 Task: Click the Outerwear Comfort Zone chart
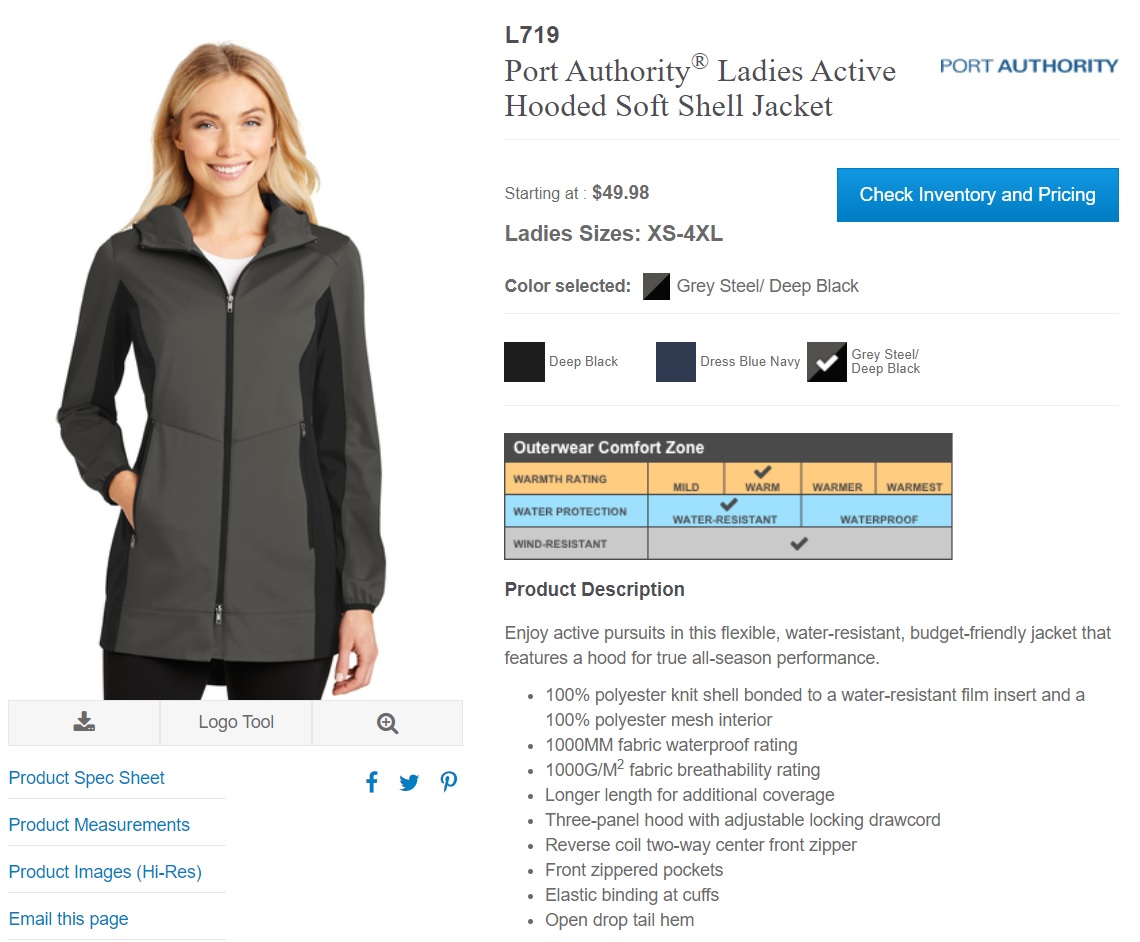[728, 496]
